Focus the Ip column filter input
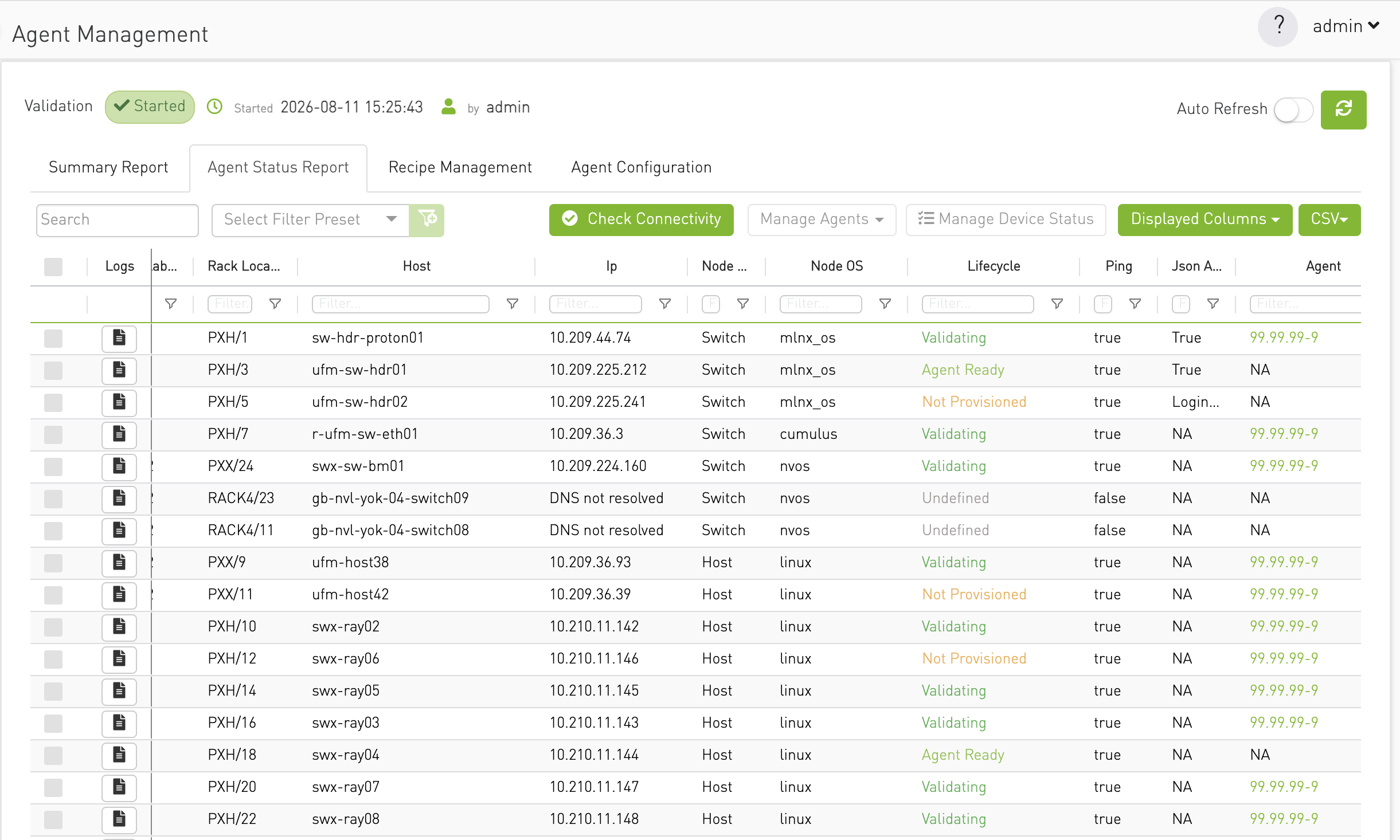 click(595, 304)
